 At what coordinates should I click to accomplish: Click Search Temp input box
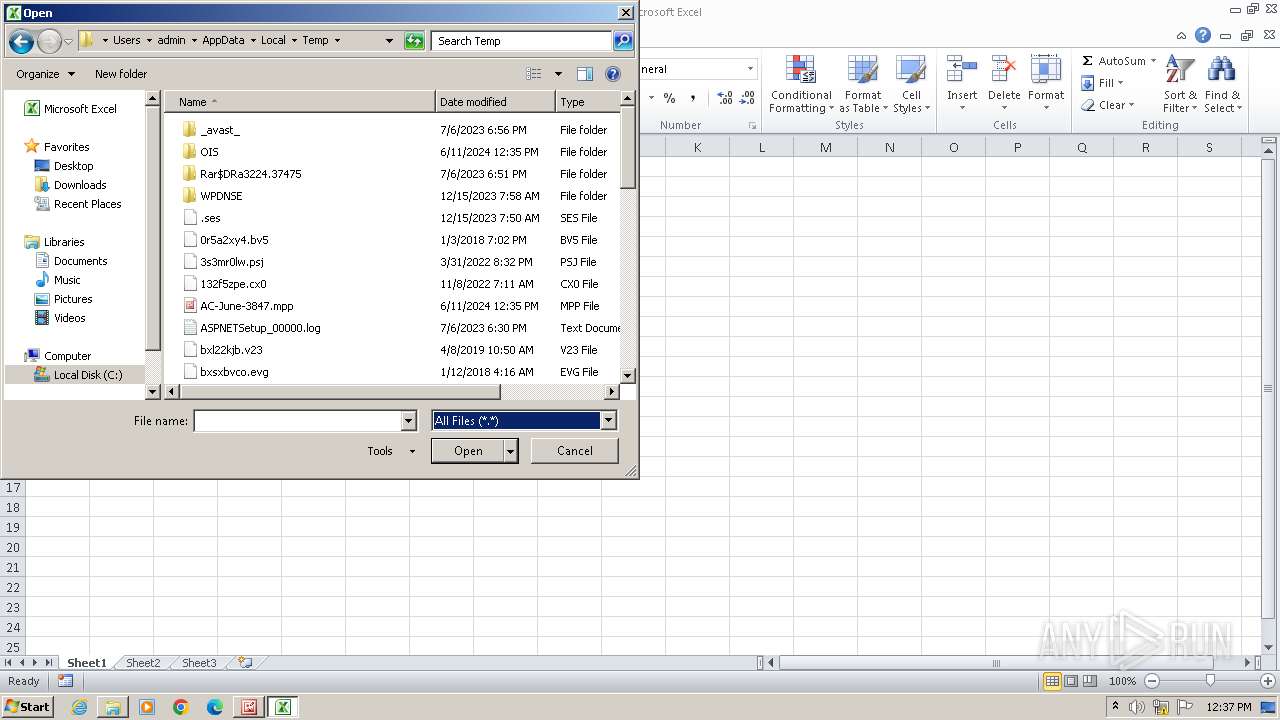pyautogui.click(x=522, y=41)
